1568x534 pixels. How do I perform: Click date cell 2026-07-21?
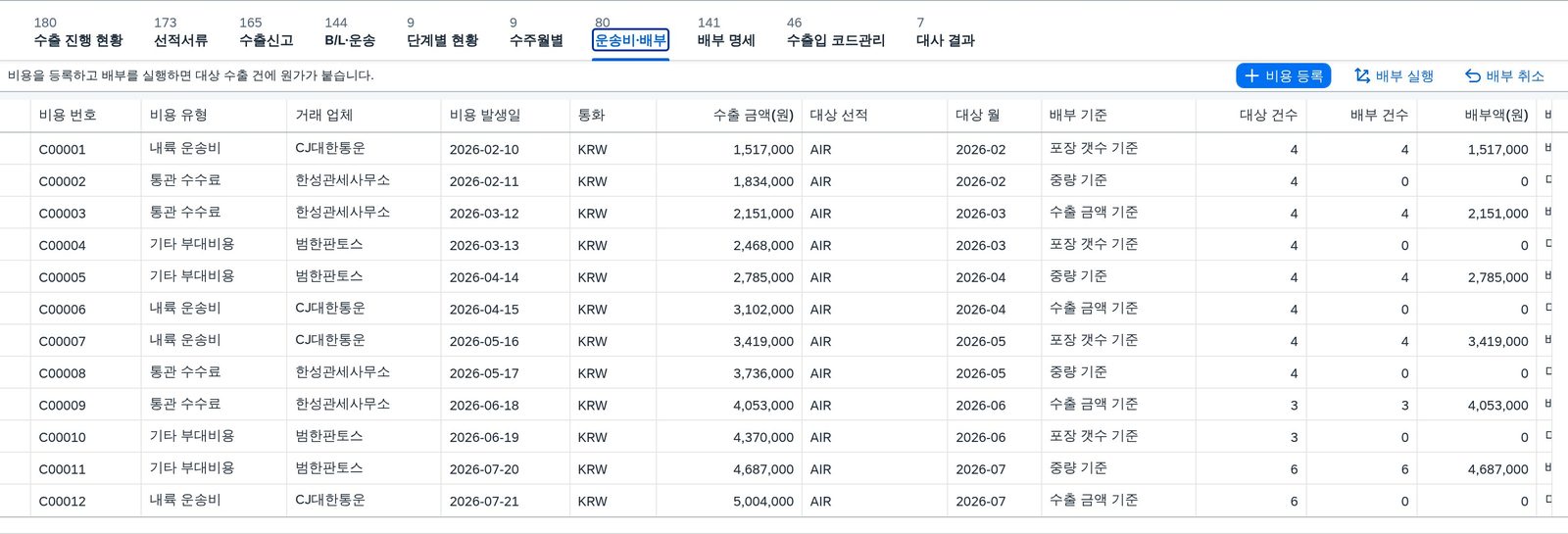484,502
